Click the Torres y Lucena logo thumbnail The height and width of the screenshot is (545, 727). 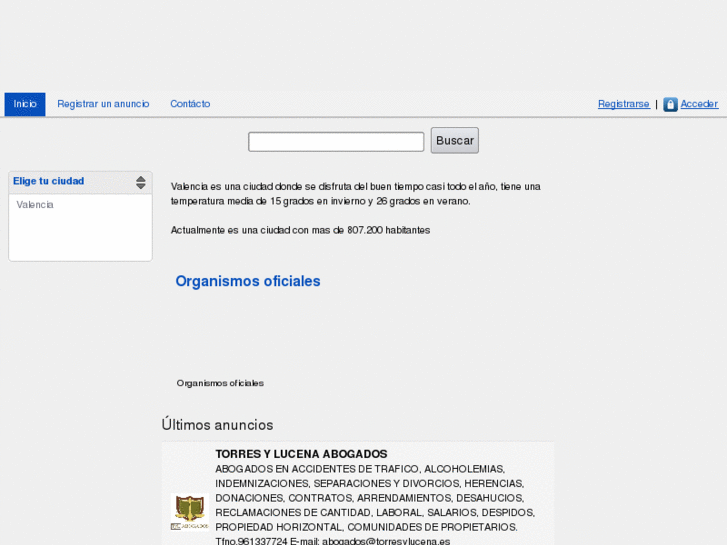190,512
